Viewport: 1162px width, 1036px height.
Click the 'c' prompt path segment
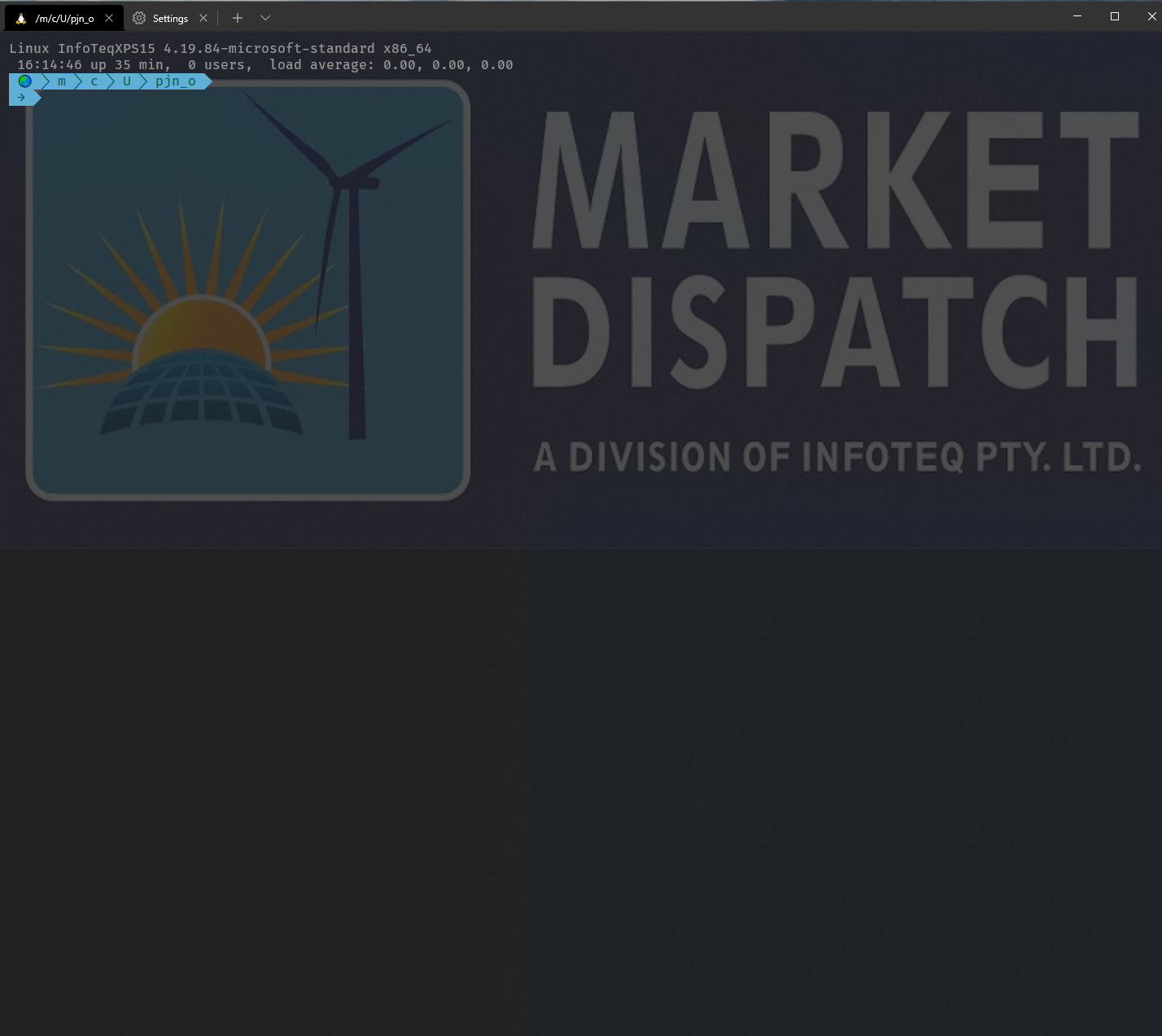[x=94, y=81]
